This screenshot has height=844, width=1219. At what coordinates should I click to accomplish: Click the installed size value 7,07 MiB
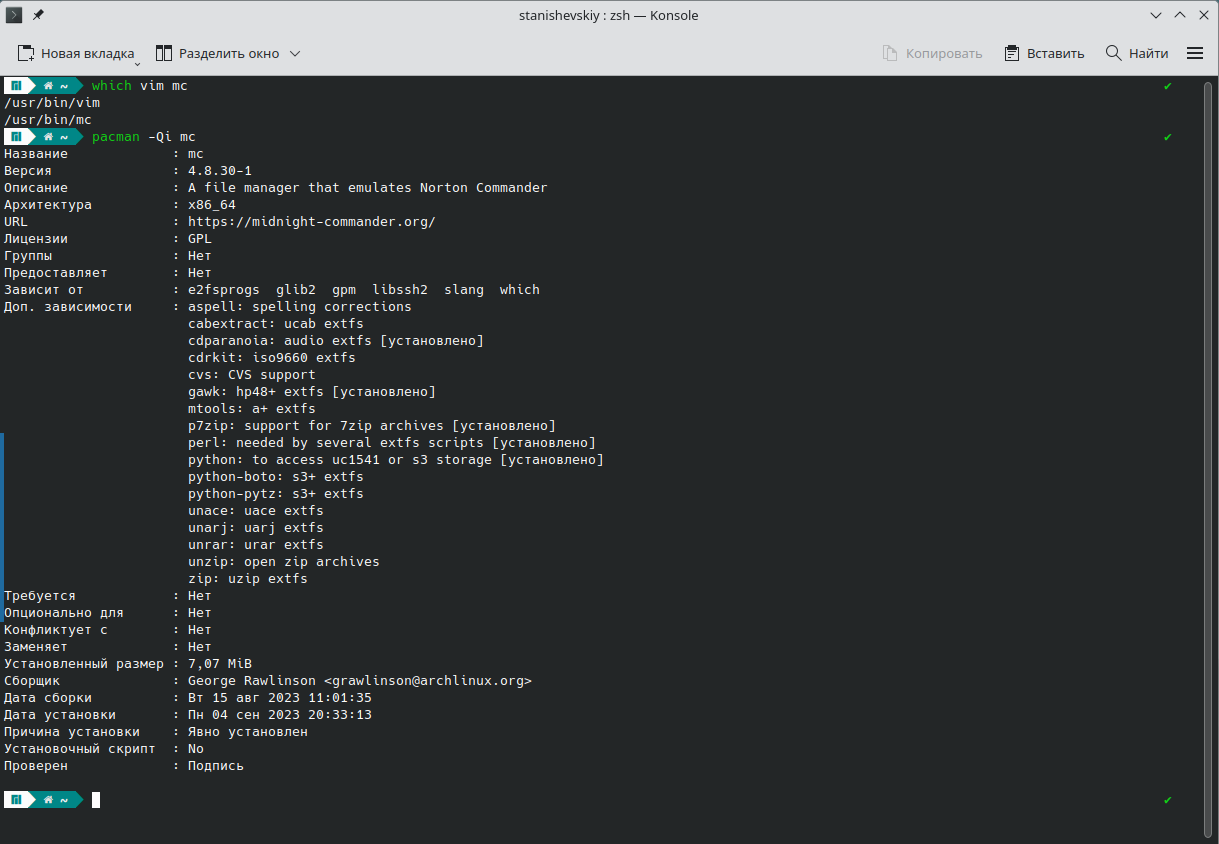click(220, 664)
